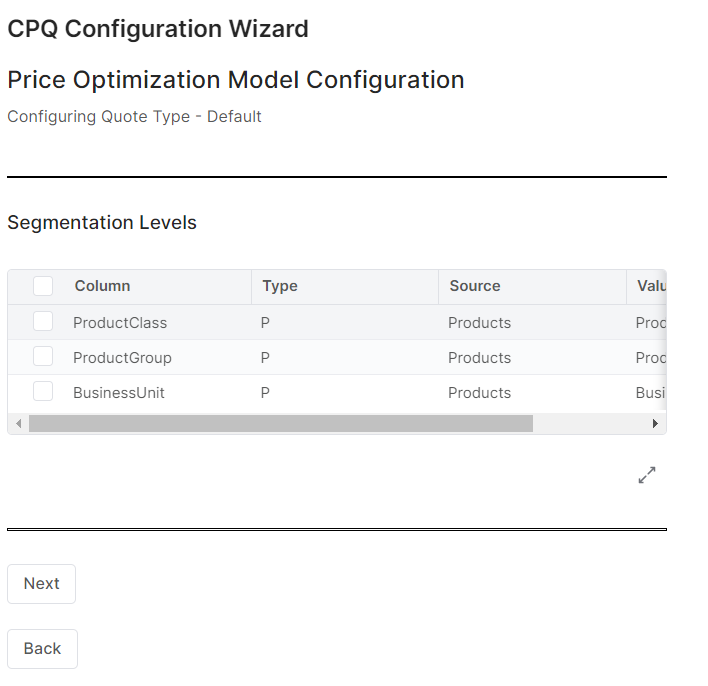Click the Products source cell for ProductGroup
Screen dimensions: 708x686
tap(479, 358)
